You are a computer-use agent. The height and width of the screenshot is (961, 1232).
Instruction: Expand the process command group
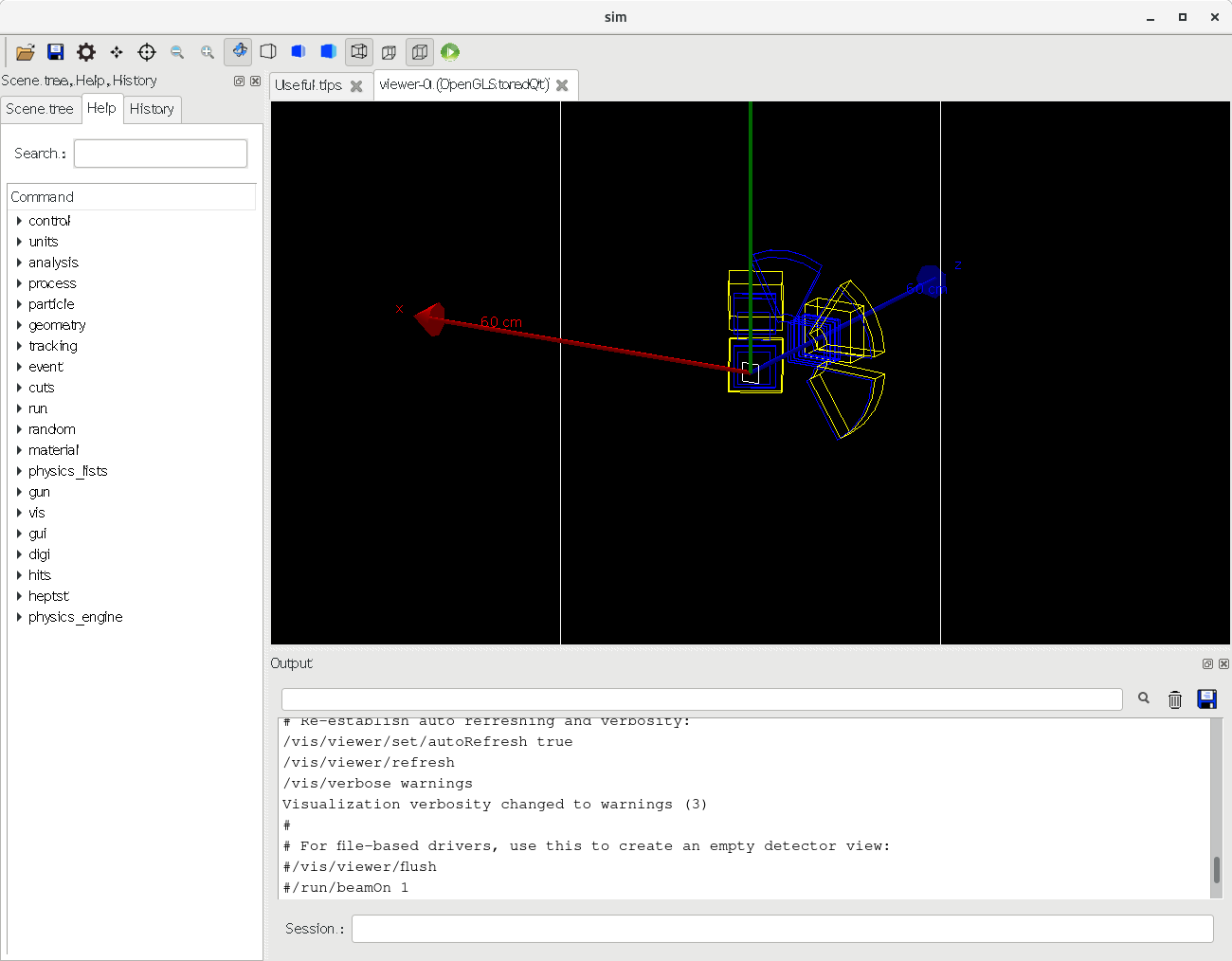(19, 283)
